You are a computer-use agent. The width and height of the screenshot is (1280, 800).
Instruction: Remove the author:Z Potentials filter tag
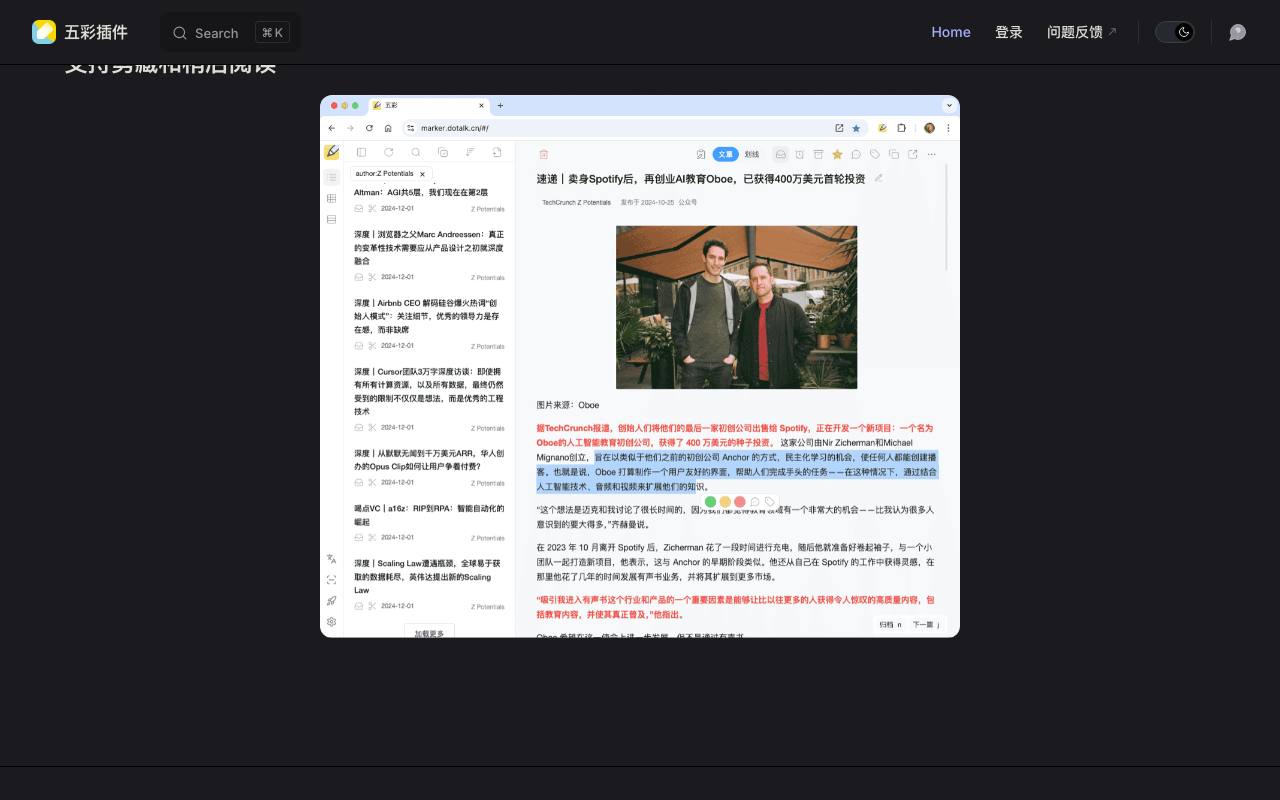422,174
